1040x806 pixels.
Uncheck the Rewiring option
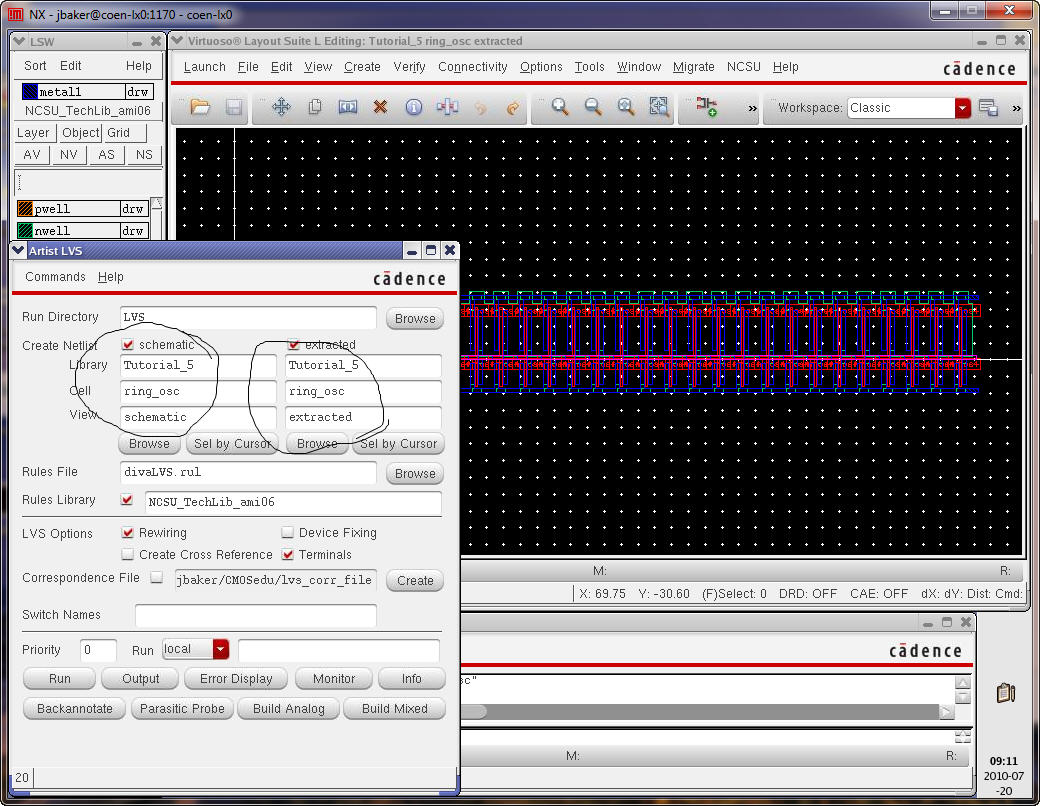(128, 533)
